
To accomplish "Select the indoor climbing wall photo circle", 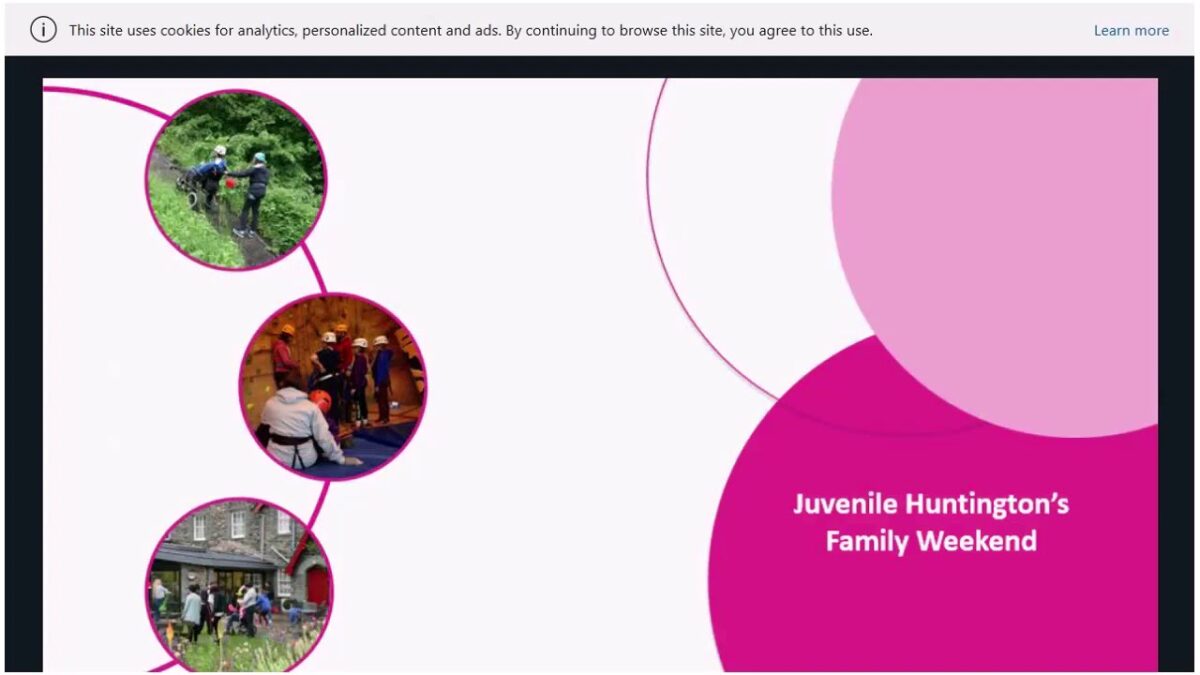I will pos(333,386).
